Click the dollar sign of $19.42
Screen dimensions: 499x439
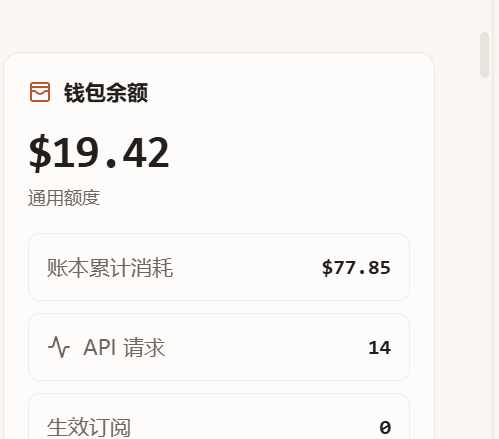coord(40,153)
